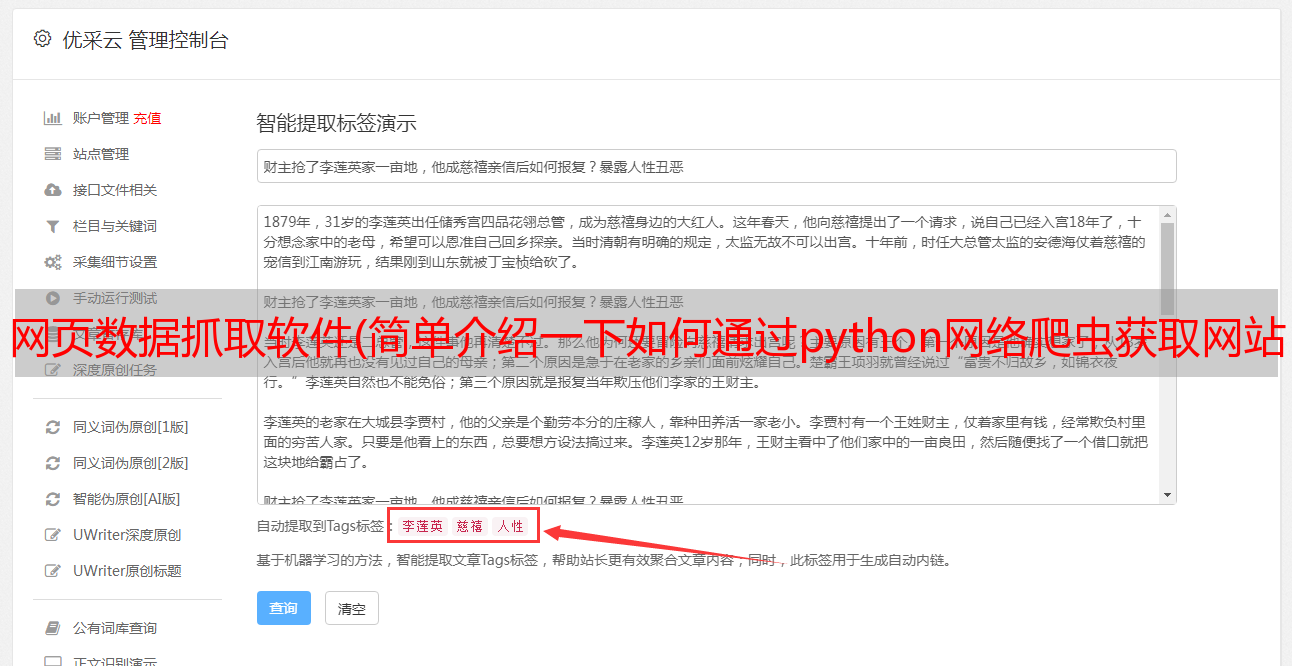The image size is (1292, 666).
Task: Open 接口文件相关 menu item
Action: coord(115,190)
